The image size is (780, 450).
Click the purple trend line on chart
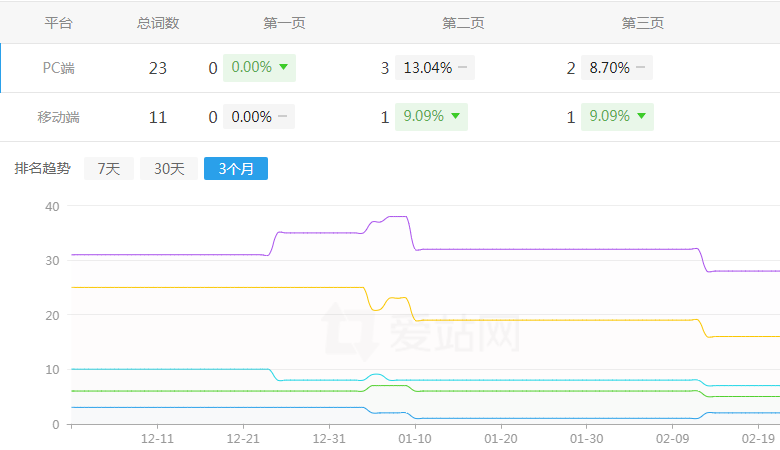click(550, 248)
